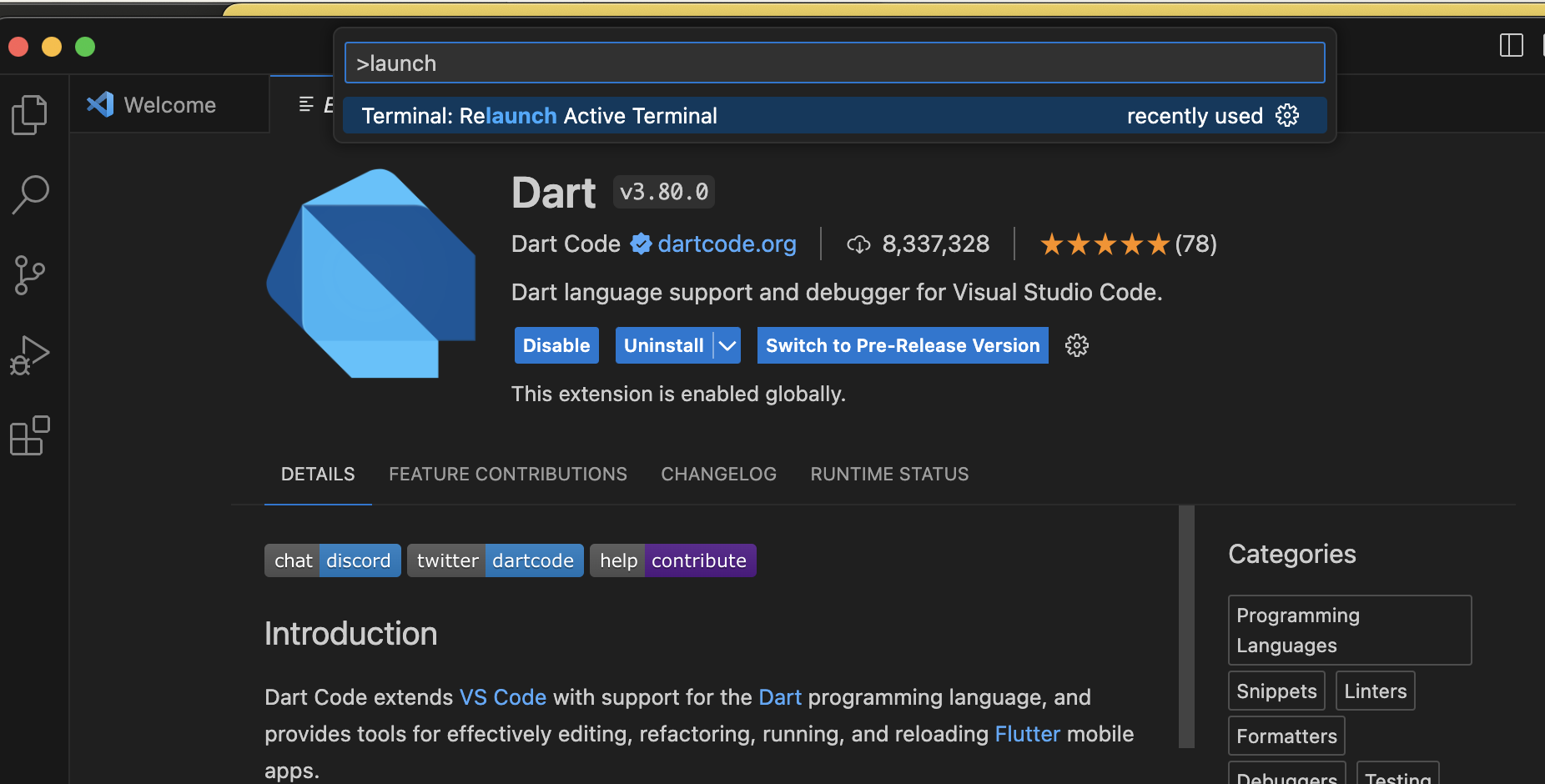1545x784 pixels.
Task: Click the macOS green zoom button
Action: point(85,47)
